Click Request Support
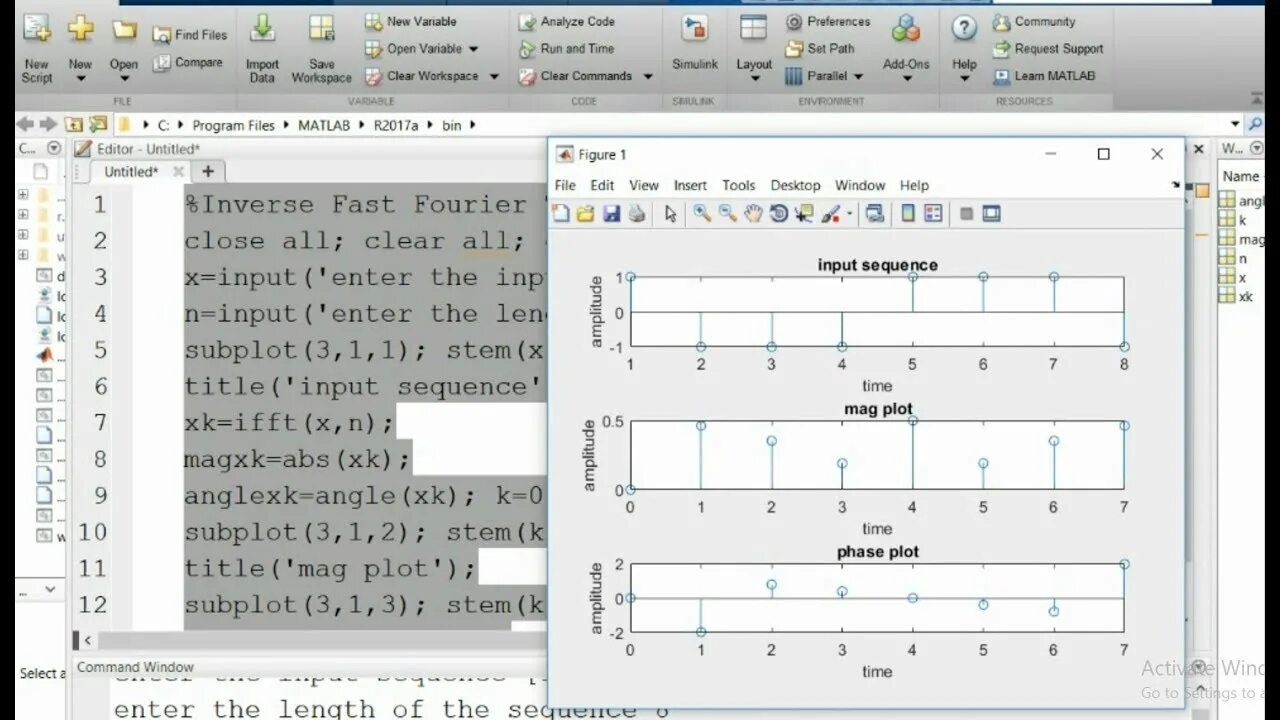The image size is (1280, 720). click(1048, 48)
